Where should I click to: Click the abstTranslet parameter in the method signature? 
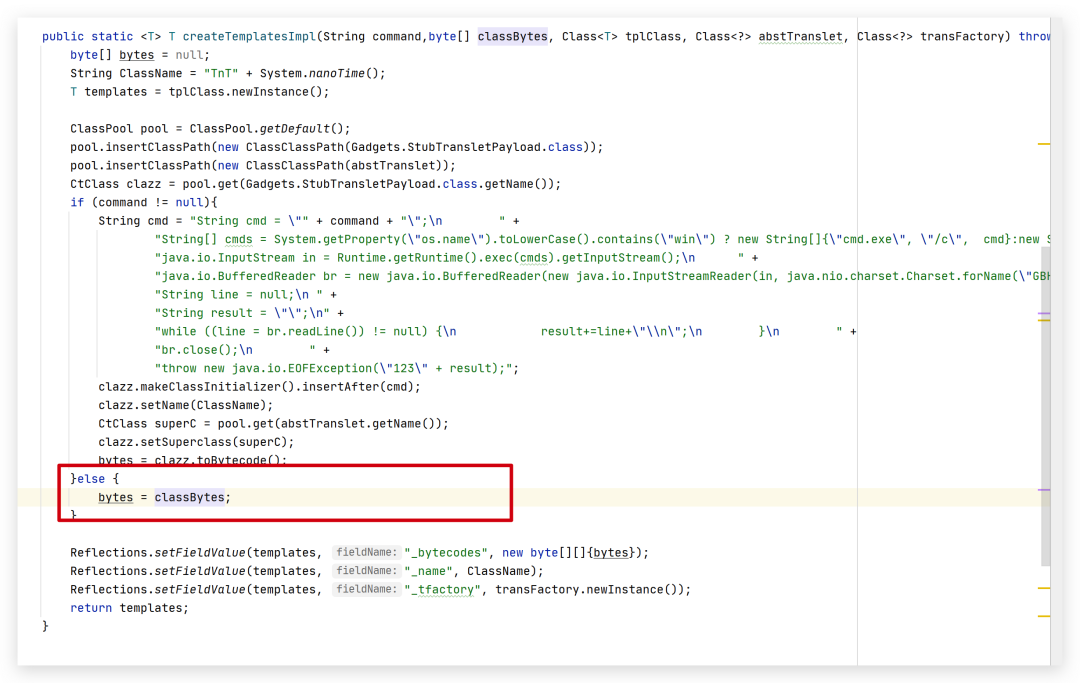tap(800, 36)
